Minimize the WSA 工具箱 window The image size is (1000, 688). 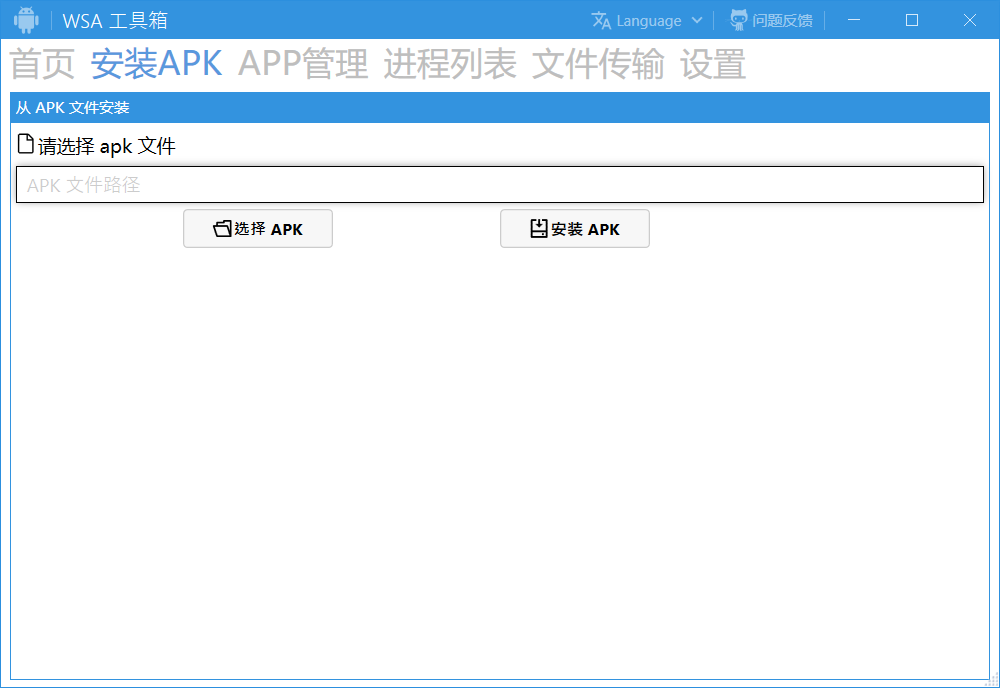(853, 20)
